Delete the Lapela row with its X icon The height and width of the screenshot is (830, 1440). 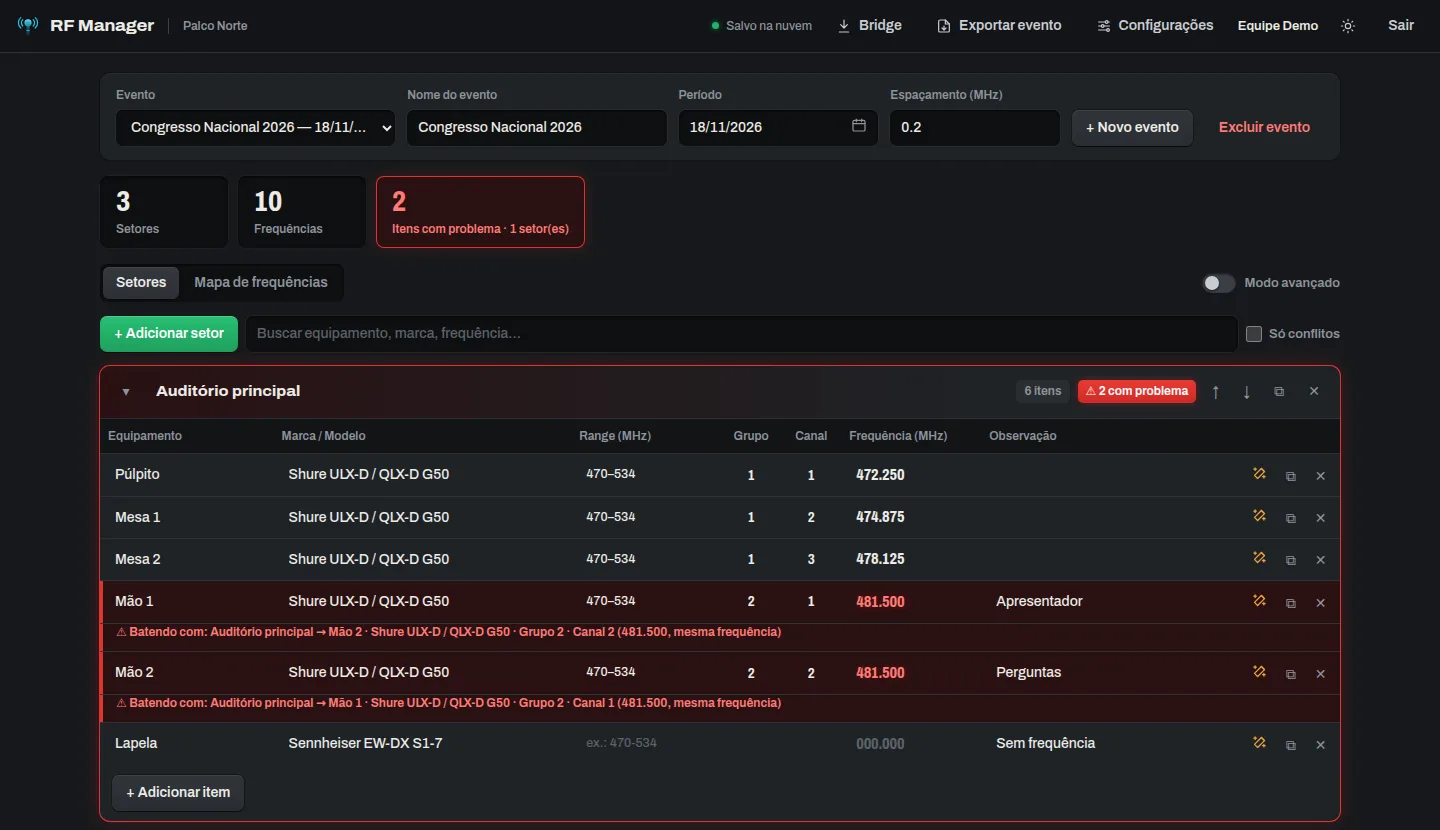[x=1320, y=745]
